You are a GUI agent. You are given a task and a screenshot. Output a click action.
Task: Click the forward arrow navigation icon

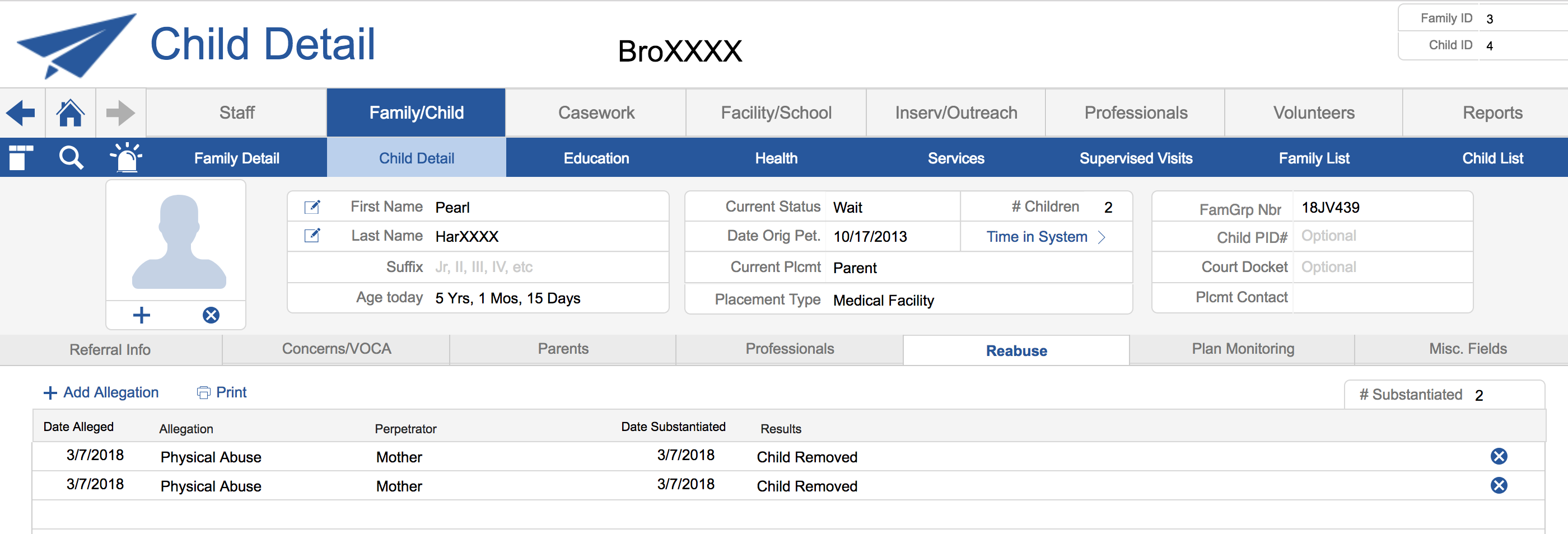click(120, 113)
